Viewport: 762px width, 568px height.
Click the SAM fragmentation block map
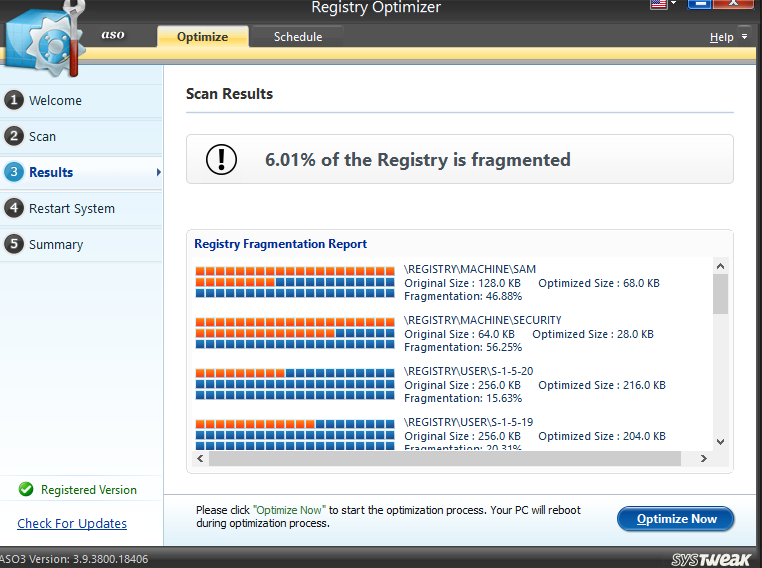click(295, 282)
